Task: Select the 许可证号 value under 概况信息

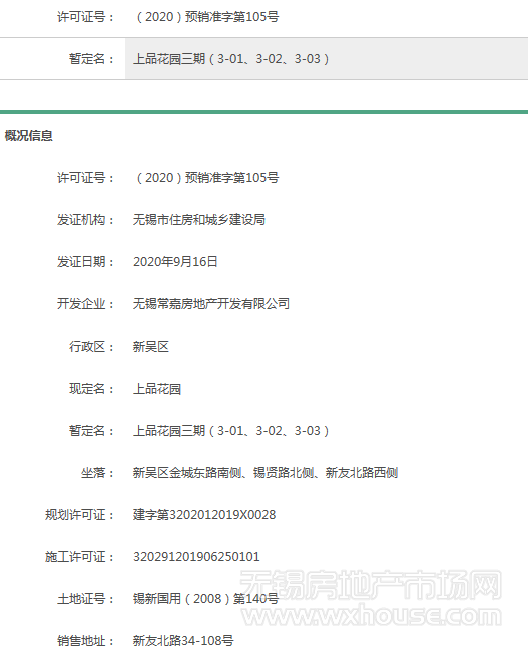Action: (206, 178)
